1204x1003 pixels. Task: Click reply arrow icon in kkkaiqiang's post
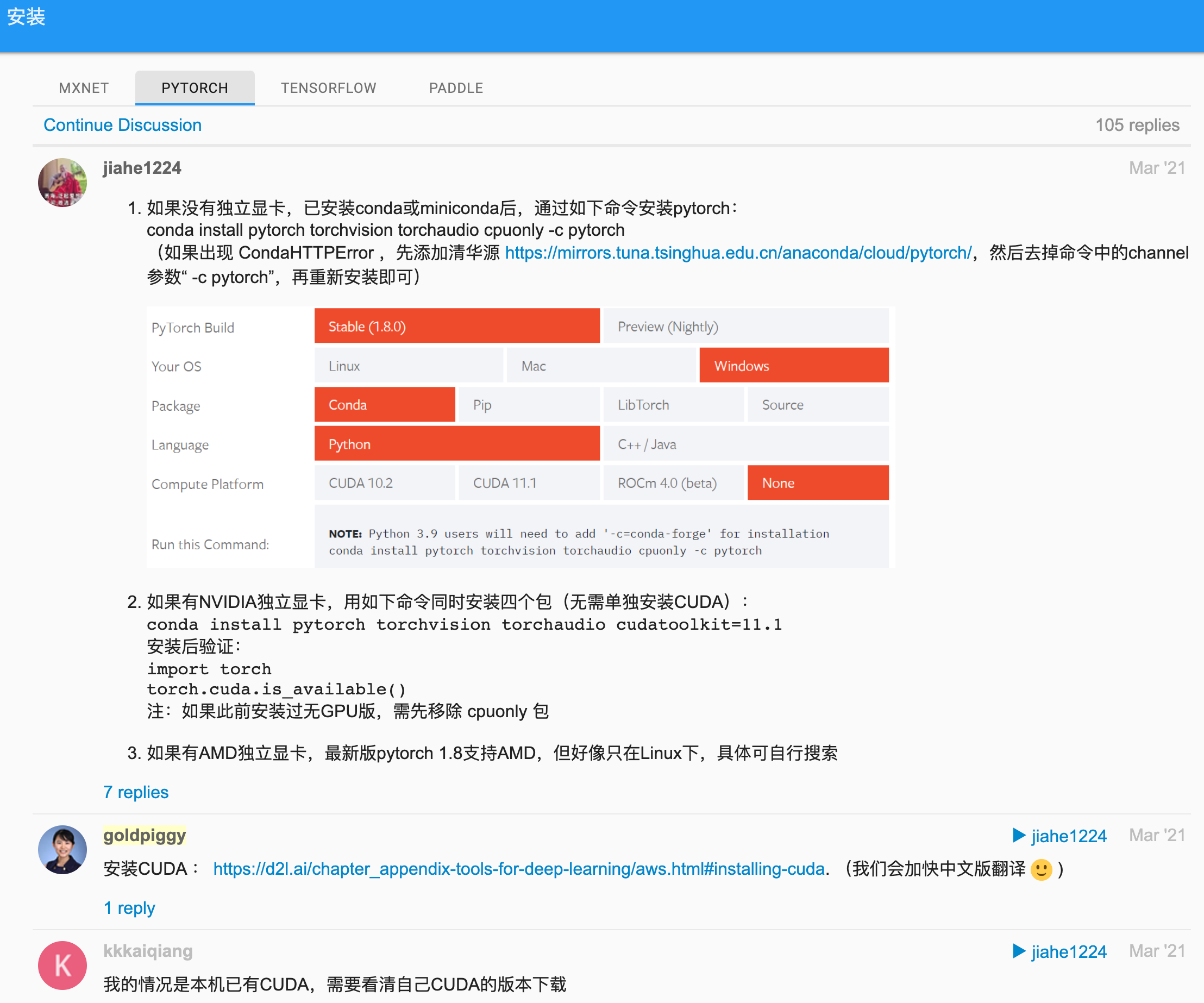[1019, 951]
